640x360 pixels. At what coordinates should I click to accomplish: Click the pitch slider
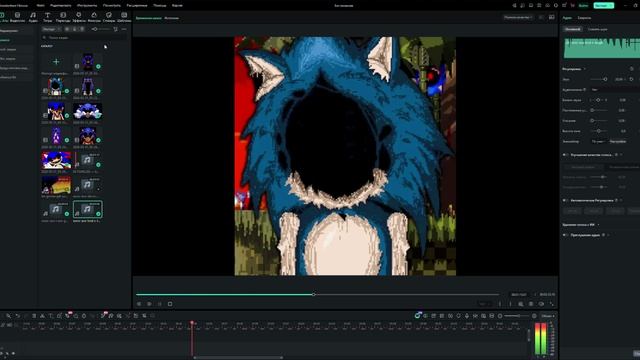click(598, 131)
